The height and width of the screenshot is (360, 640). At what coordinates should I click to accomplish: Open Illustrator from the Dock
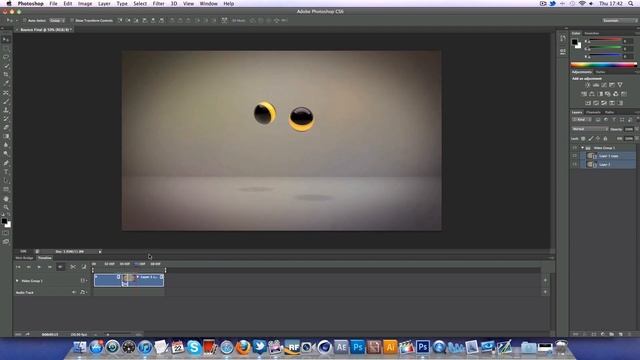(390, 347)
